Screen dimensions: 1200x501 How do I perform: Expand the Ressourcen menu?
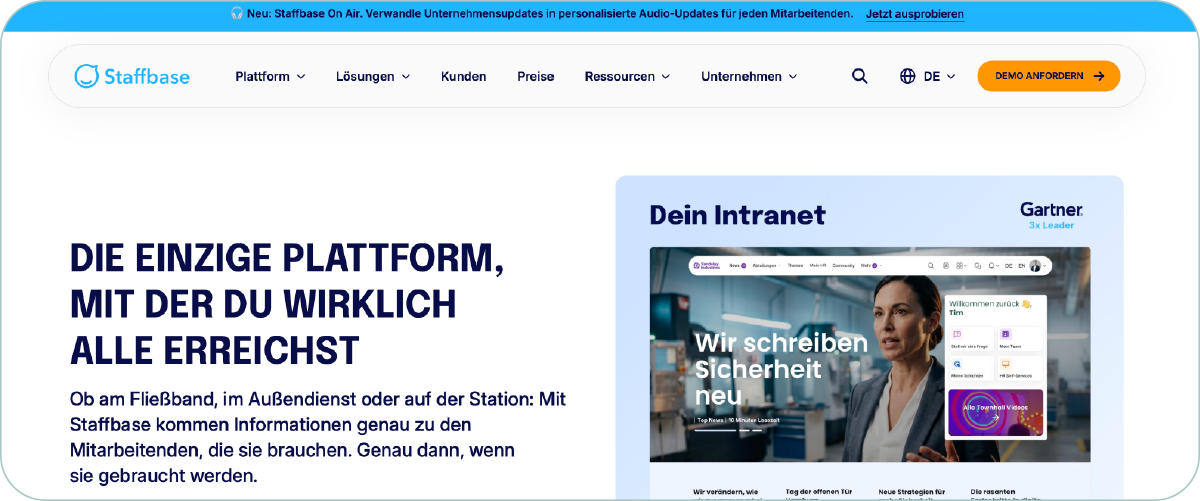[x=627, y=76]
